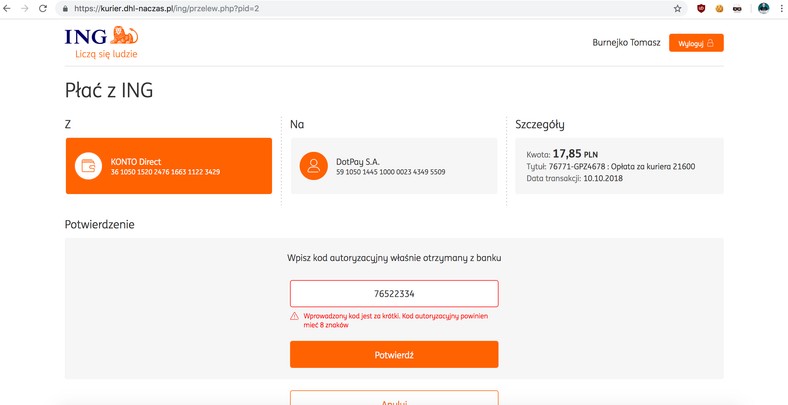Click the browser back arrow
Screen dimensions: 788x405
coord(9,8)
